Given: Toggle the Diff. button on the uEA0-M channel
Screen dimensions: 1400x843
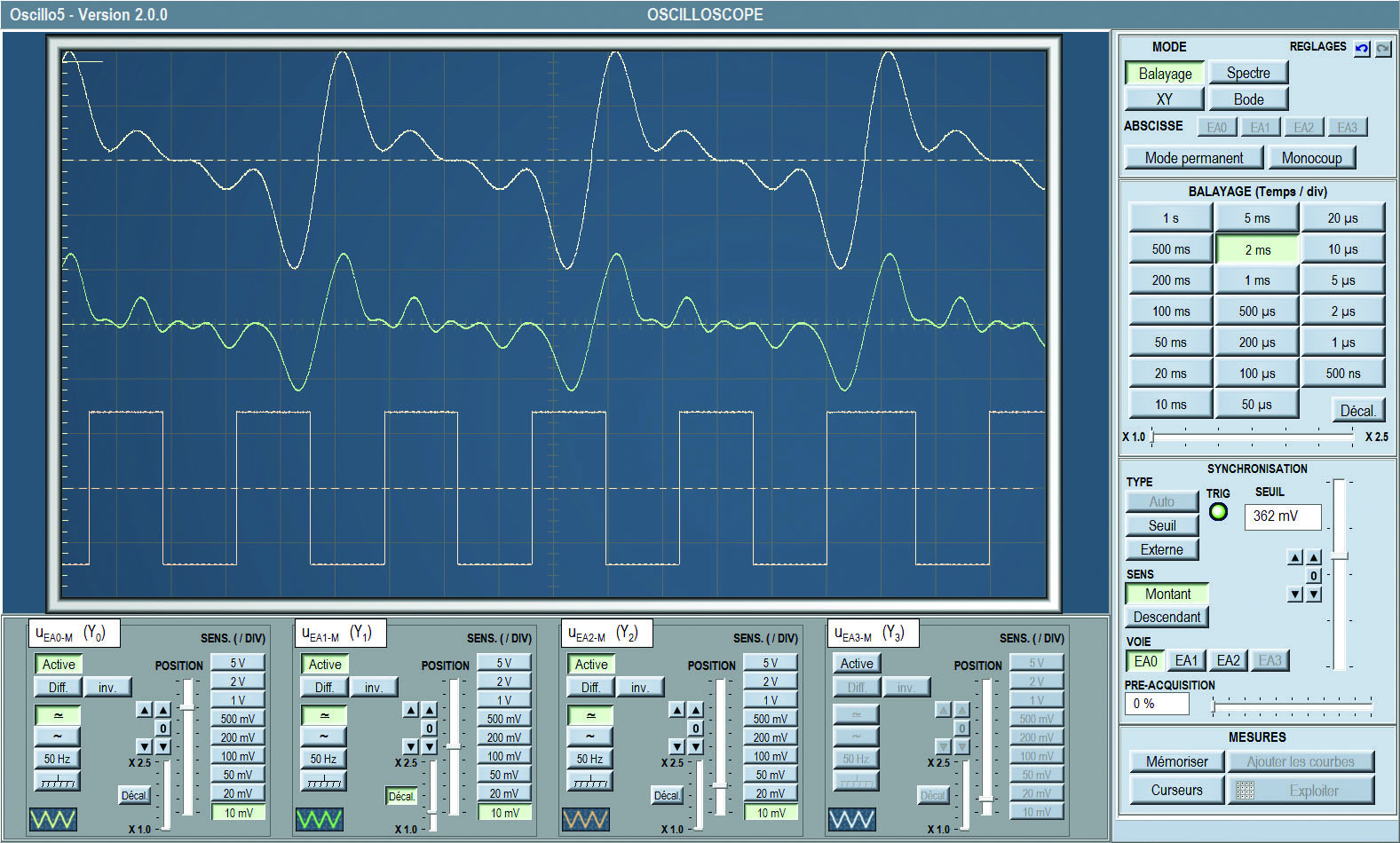Looking at the screenshot, I should point(58,687).
